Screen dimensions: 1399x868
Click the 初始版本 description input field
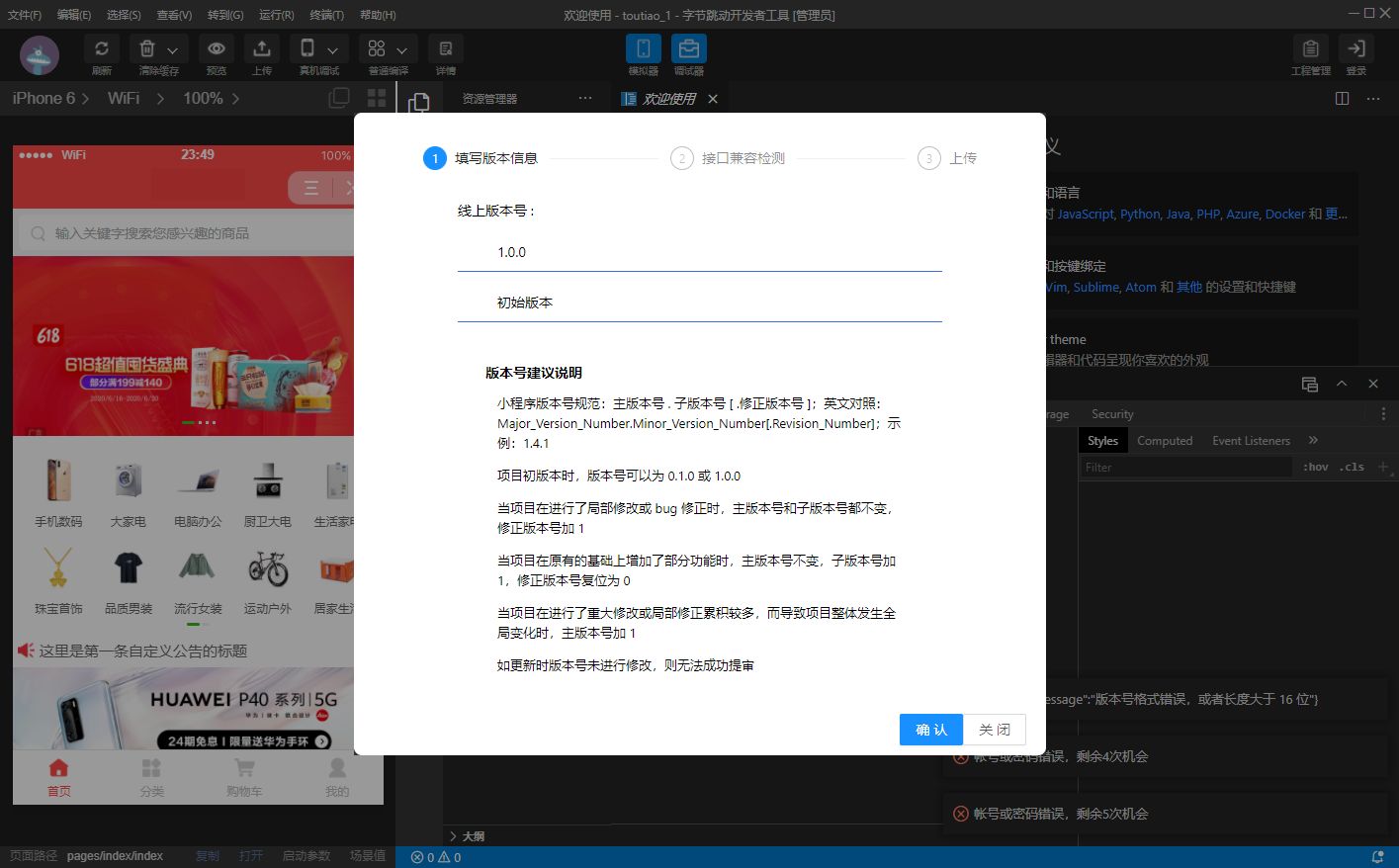(699, 303)
